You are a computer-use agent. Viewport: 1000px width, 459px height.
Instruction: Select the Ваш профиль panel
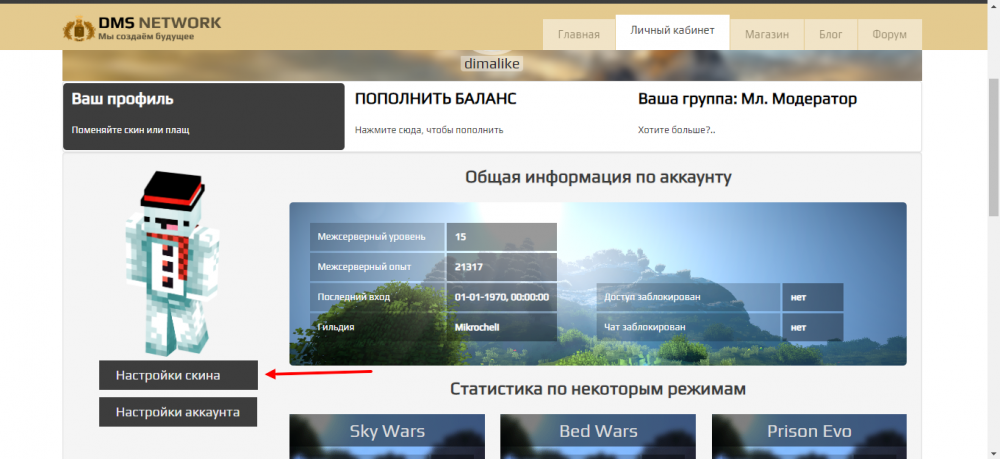pos(204,115)
